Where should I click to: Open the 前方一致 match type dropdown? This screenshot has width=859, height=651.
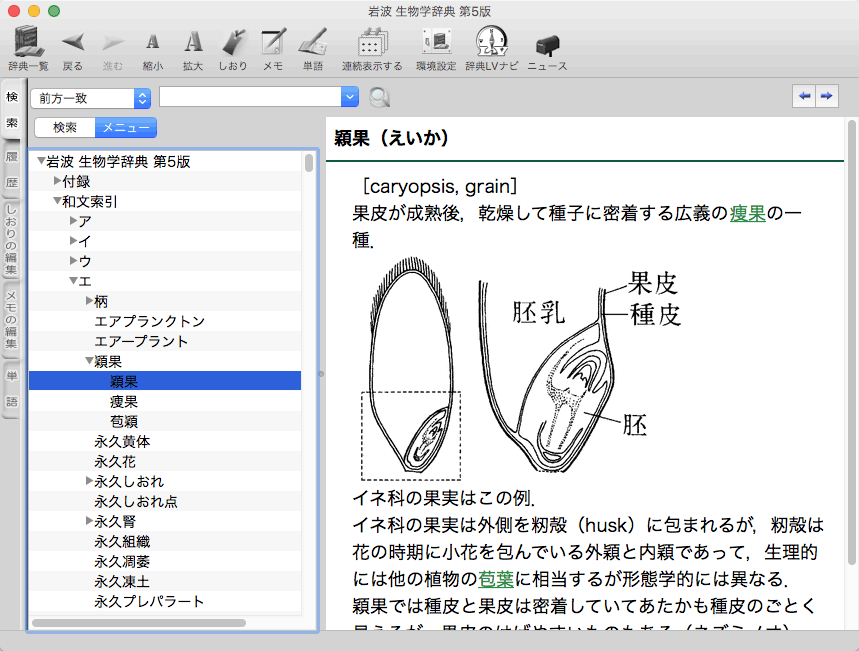91,98
